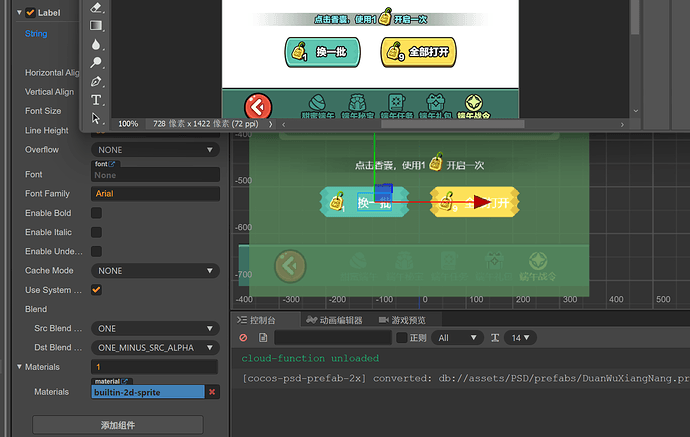Image resolution: width=690 pixels, height=437 pixels.
Task: Collapse the Materials section triangle
Action: click(19, 367)
